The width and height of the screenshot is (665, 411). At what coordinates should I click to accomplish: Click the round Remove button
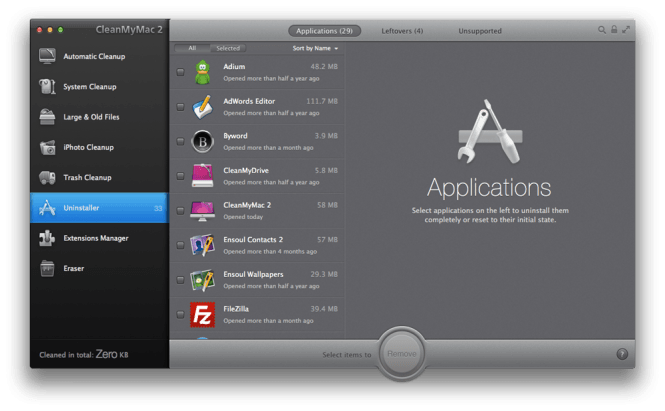(402, 354)
